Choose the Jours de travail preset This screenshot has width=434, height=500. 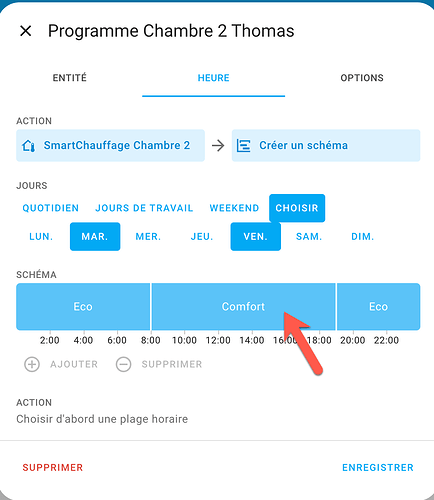pyautogui.click(x=144, y=208)
